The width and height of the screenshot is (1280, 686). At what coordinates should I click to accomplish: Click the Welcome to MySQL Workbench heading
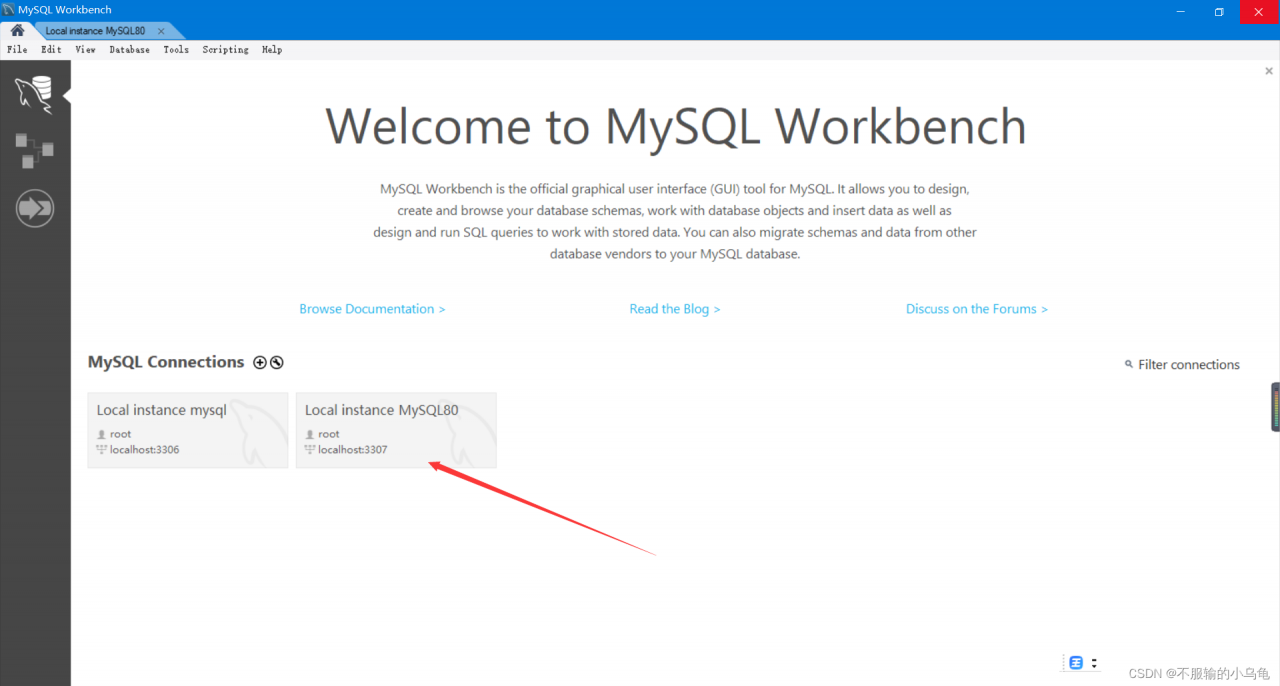(x=676, y=126)
